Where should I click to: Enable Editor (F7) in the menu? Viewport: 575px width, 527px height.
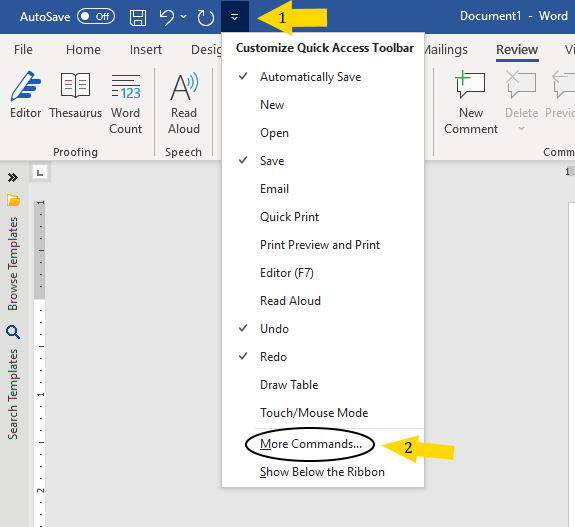tap(323, 273)
